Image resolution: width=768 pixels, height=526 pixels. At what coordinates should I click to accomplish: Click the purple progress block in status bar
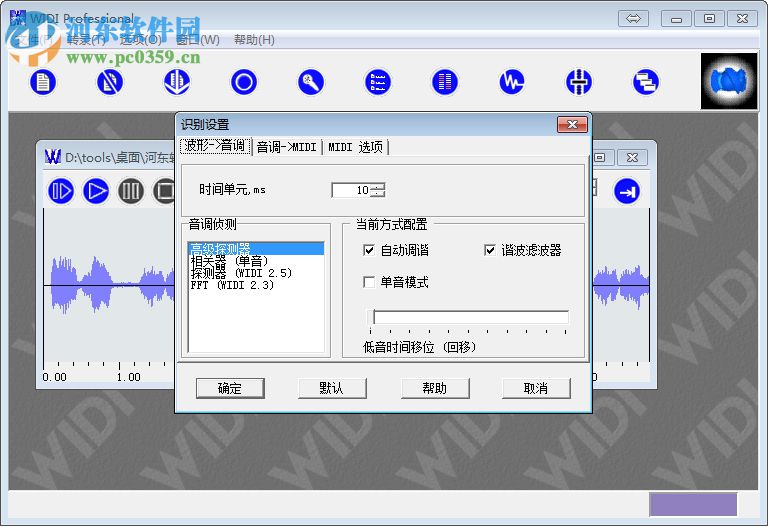tap(693, 504)
